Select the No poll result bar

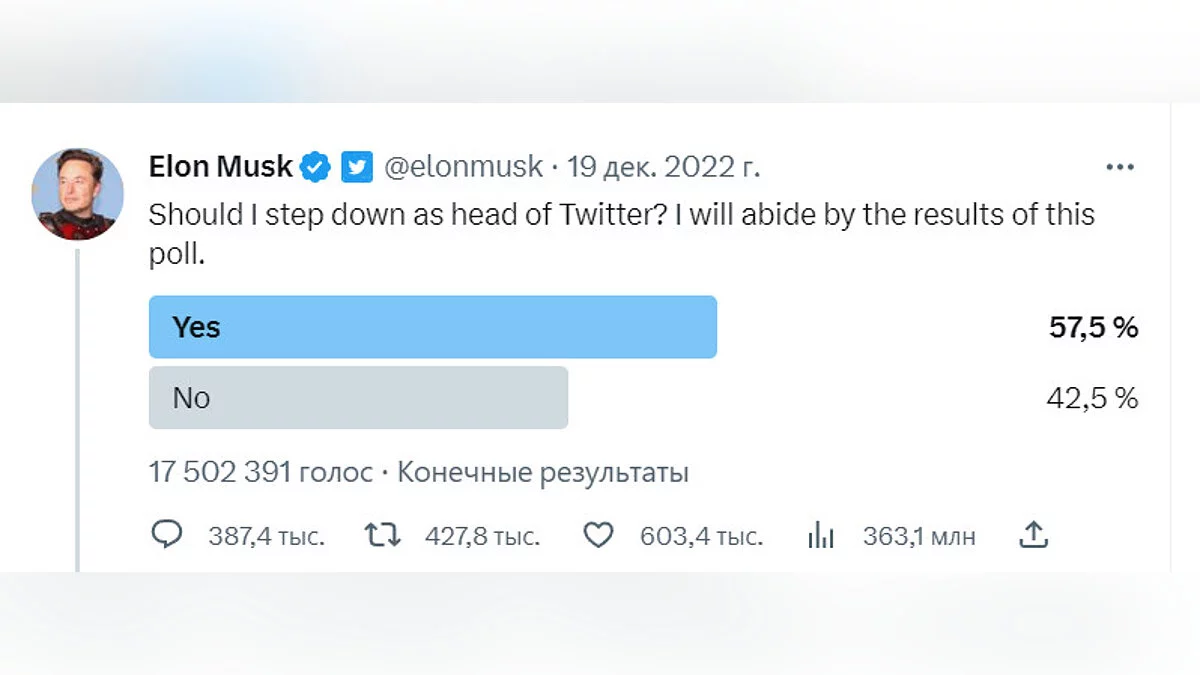pos(358,398)
